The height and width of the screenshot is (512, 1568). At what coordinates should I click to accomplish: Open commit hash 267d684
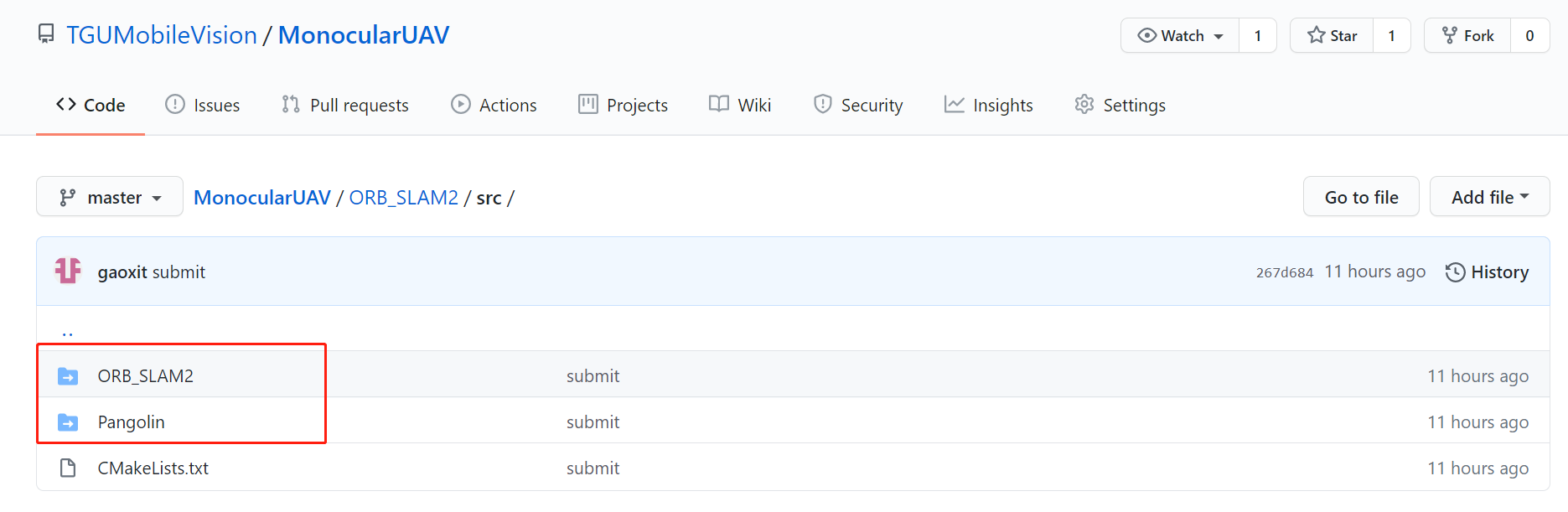[1285, 272]
